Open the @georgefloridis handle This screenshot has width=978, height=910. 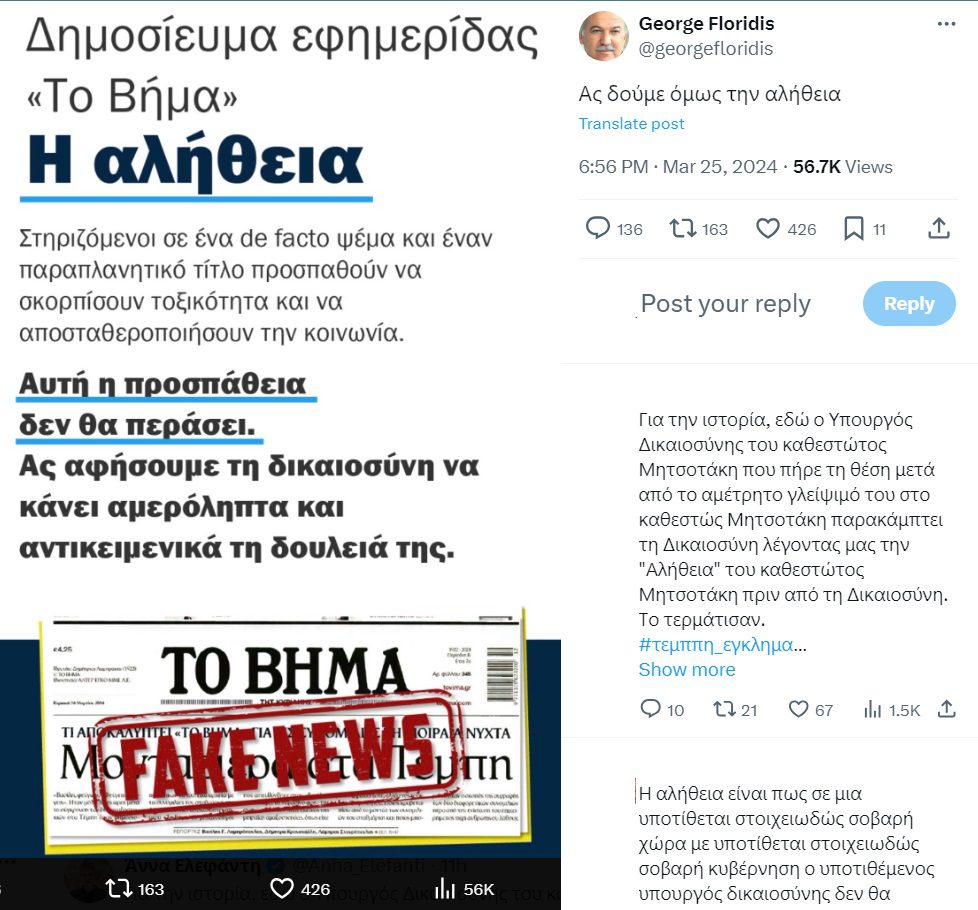click(x=705, y=49)
